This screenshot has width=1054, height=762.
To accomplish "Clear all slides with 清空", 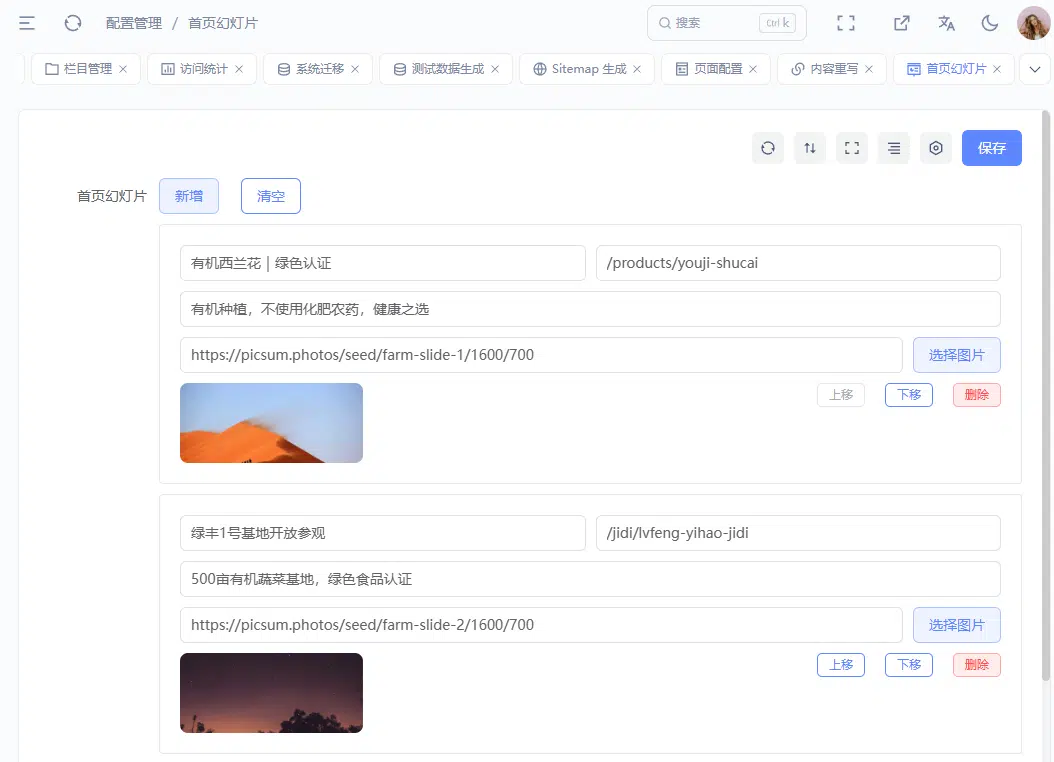I will point(271,196).
